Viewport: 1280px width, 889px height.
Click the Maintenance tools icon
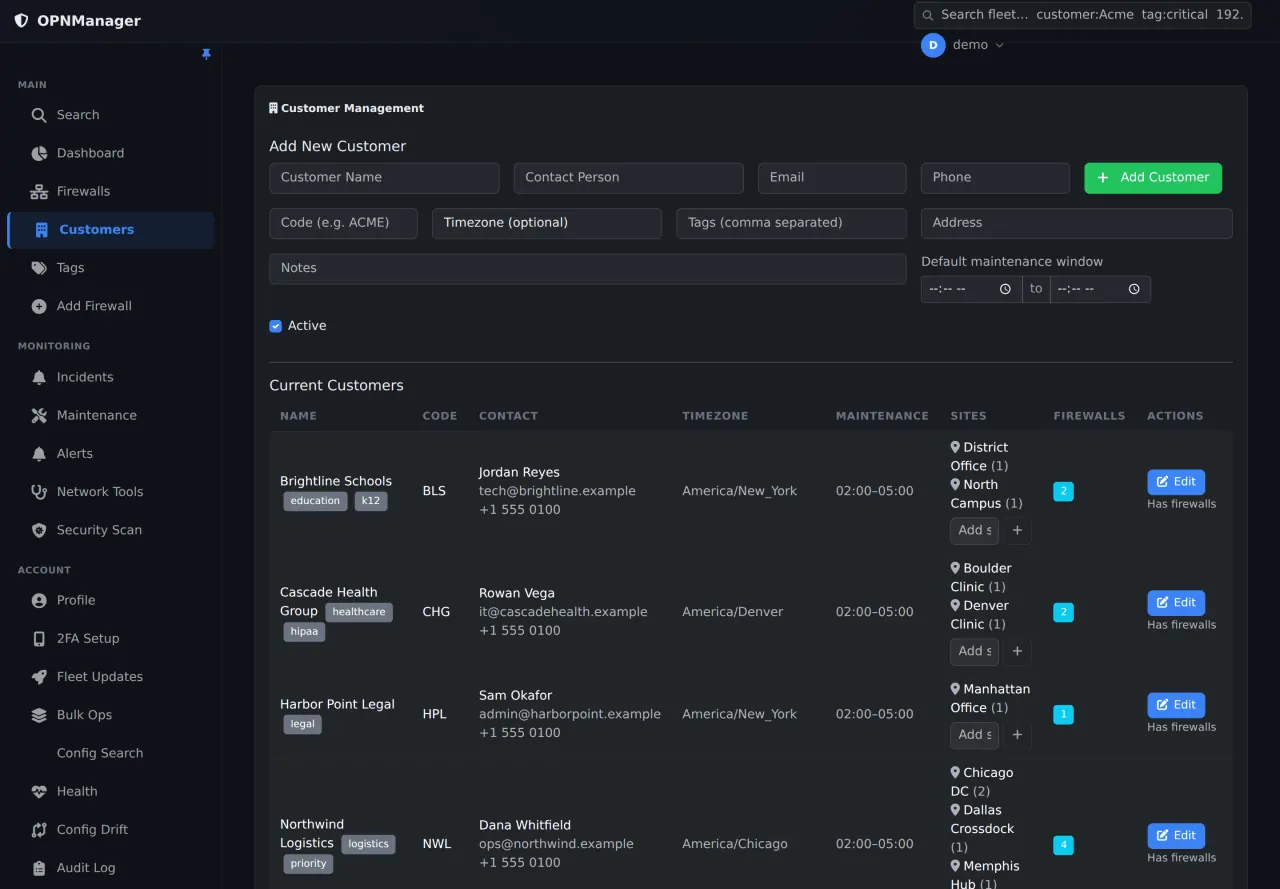point(39,415)
